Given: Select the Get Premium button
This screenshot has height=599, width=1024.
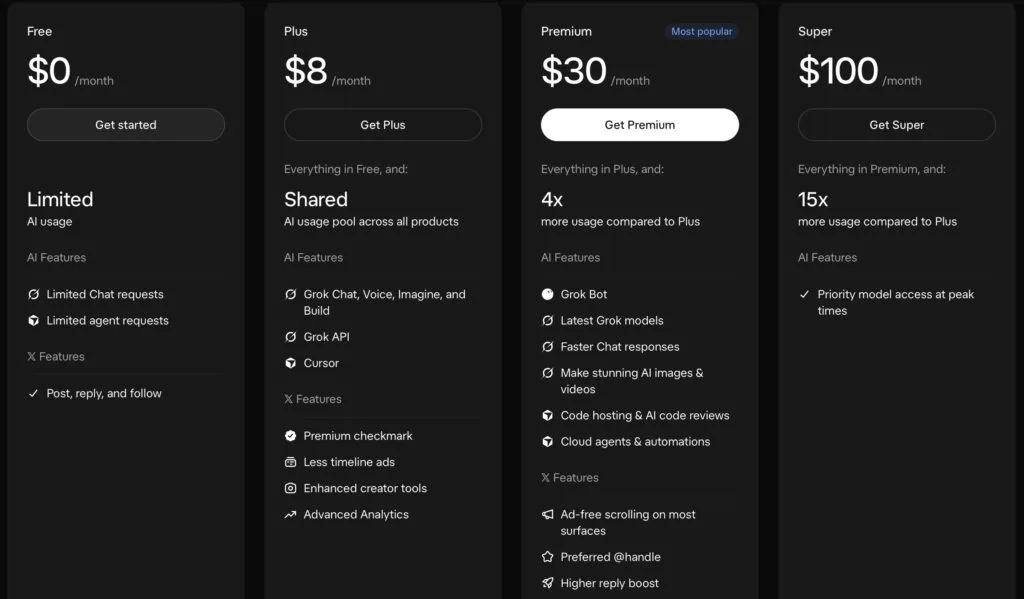Looking at the screenshot, I should tap(640, 125).
